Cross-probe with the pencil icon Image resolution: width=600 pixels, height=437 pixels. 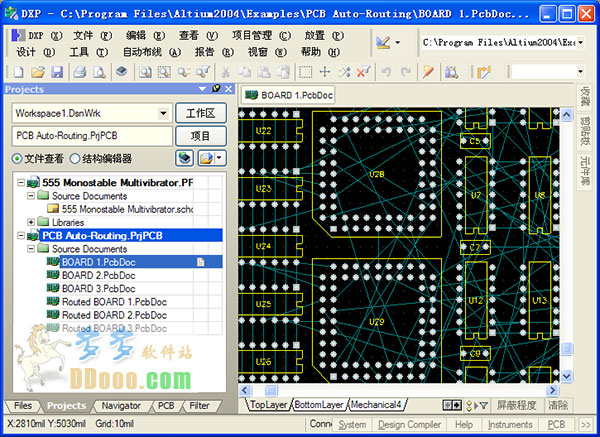pos(428,72)
